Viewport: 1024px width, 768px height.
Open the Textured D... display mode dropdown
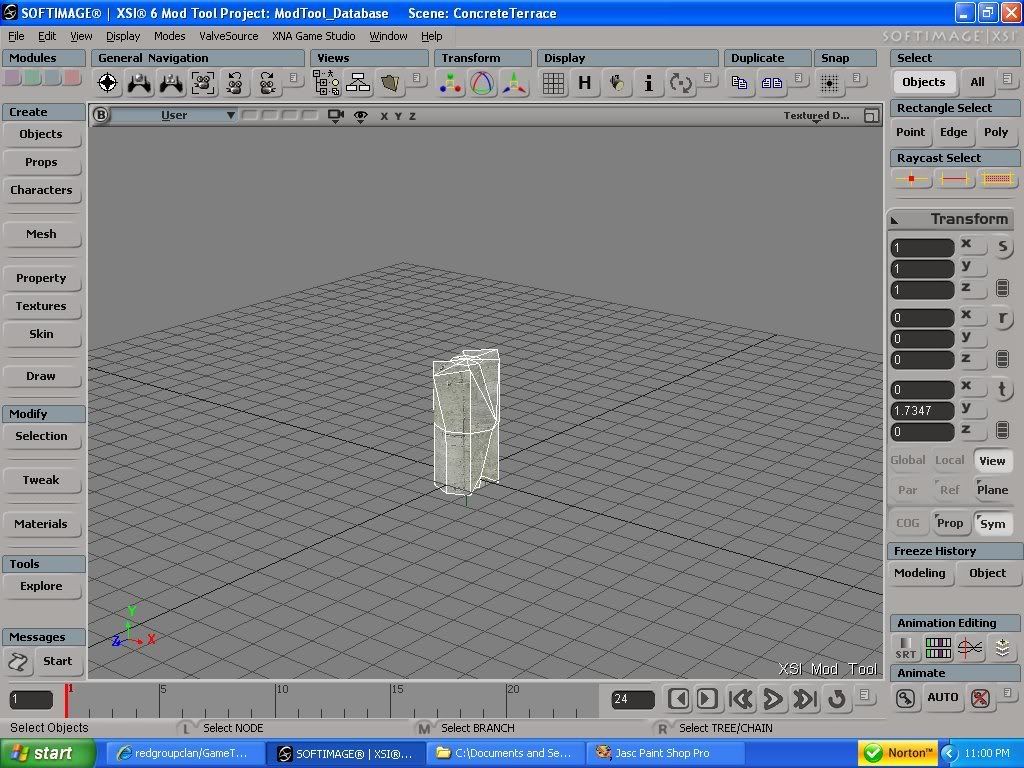point(816,116)
